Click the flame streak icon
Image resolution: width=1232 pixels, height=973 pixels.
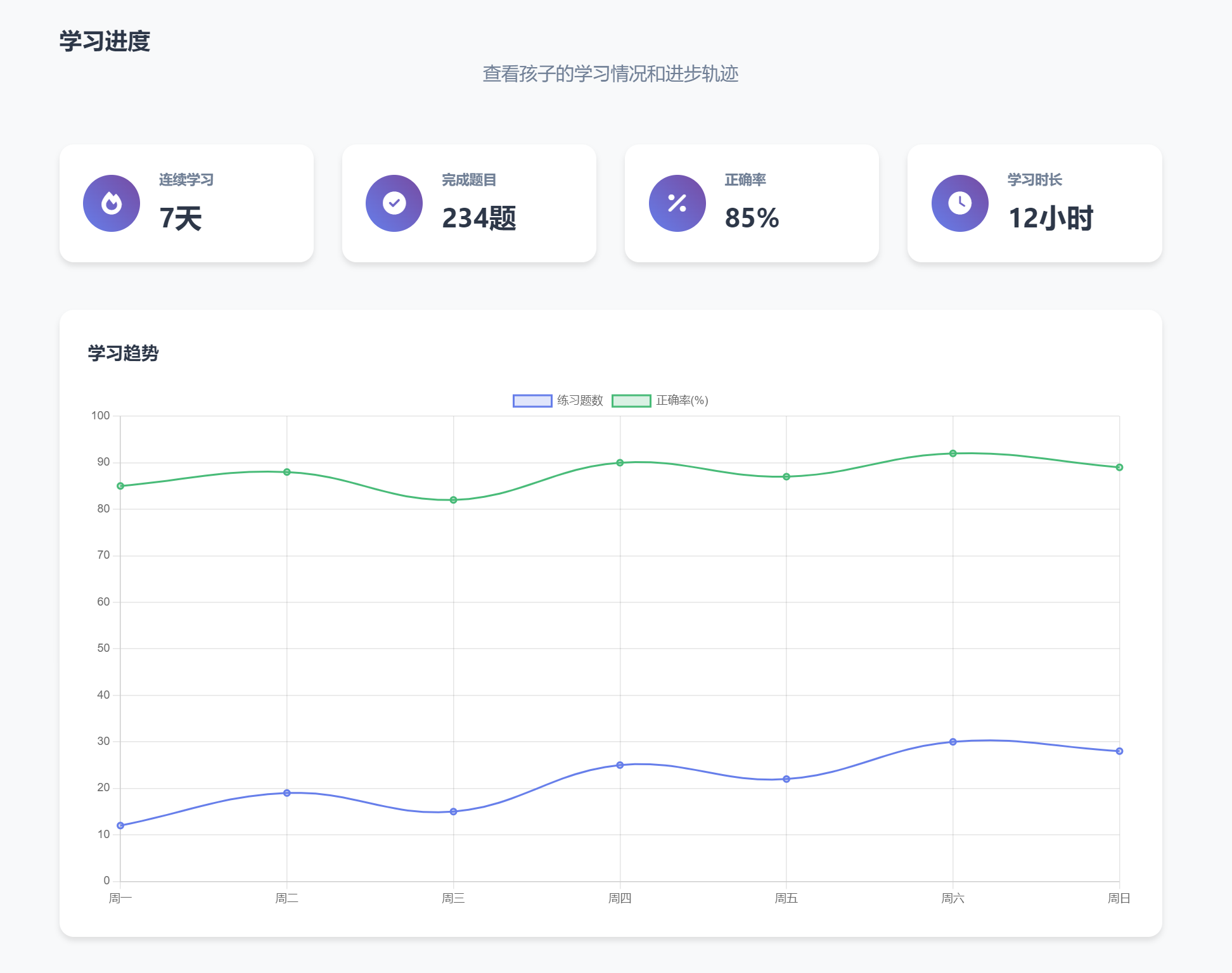[112, 203]
